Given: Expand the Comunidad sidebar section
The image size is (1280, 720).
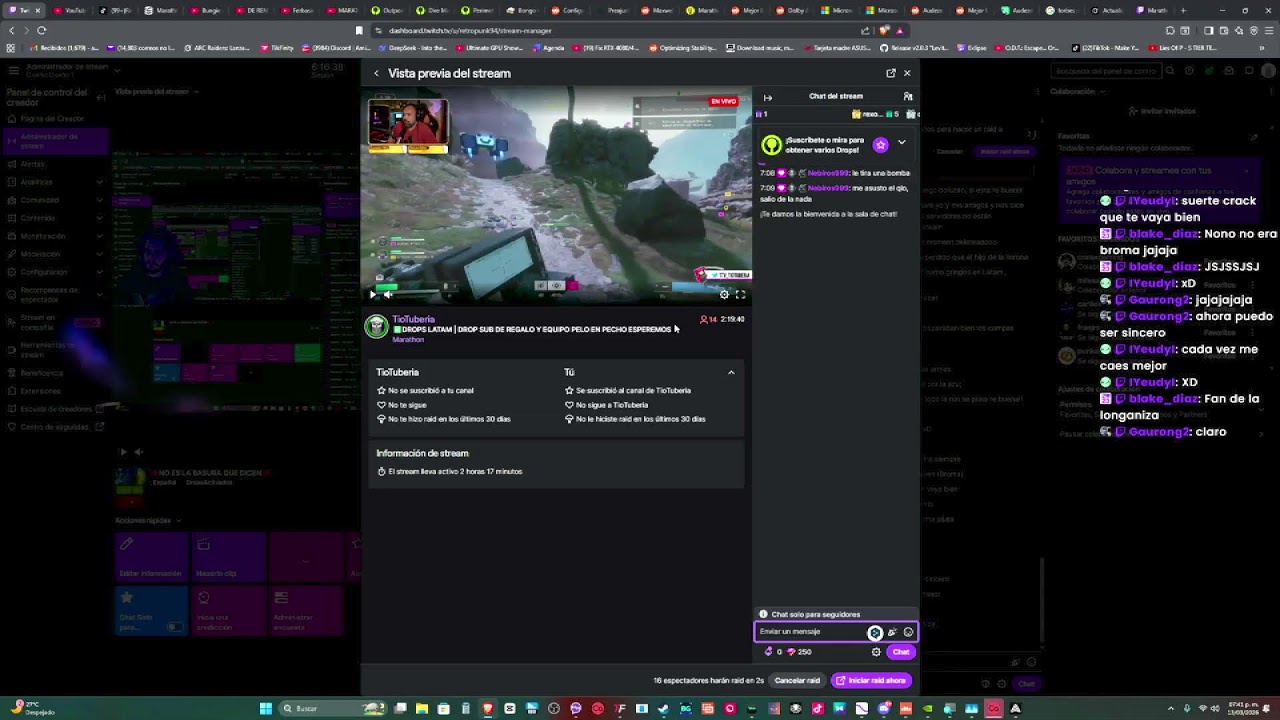Looking at the screenshot, I should (x=56, y=200).
